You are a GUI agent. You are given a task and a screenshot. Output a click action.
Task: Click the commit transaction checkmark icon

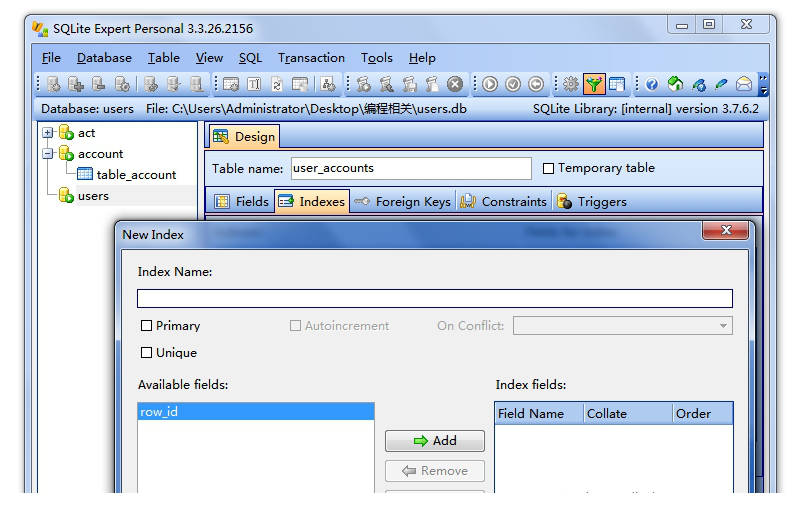[513, 84]
